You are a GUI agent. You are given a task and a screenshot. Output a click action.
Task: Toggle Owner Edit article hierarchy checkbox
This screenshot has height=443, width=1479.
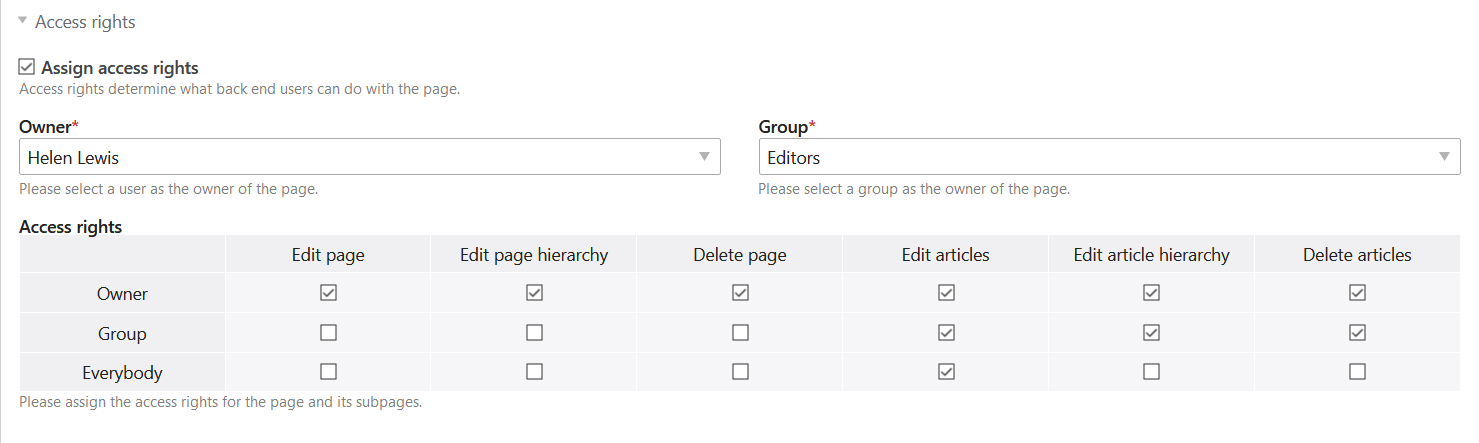tap(1151, 293)
